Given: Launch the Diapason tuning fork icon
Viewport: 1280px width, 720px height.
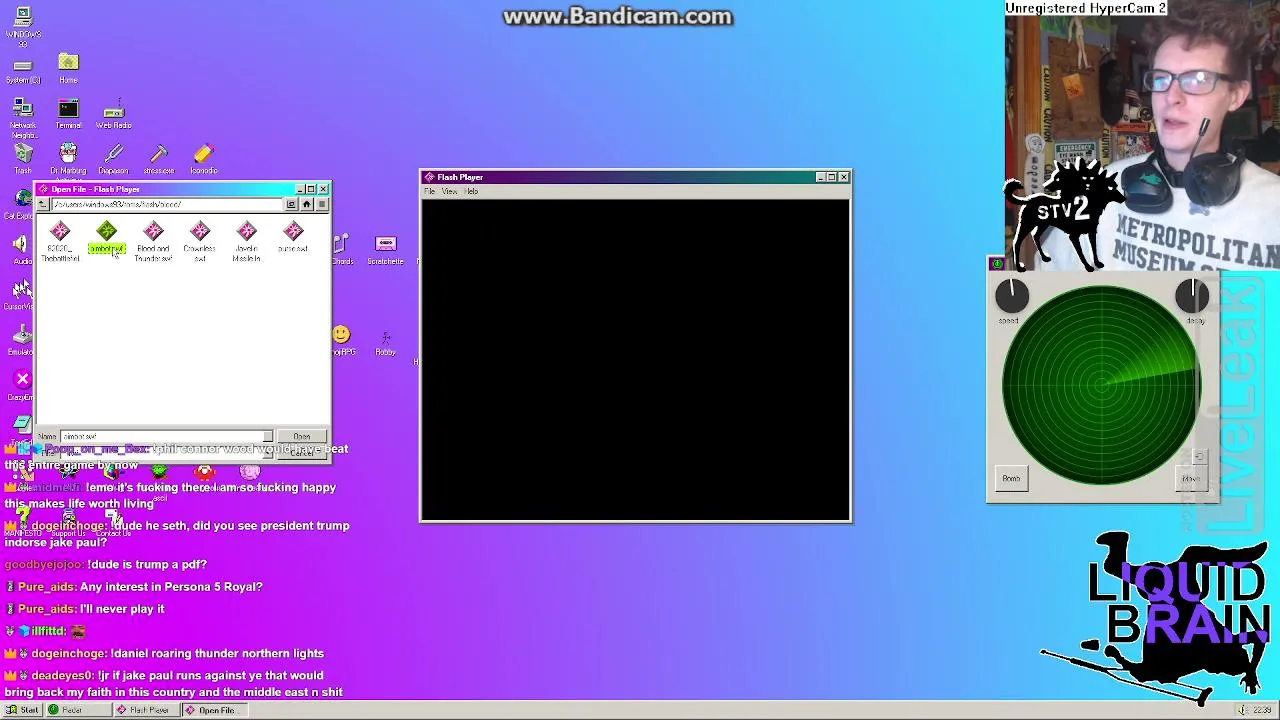Looking at the screenshot, I should [113, 158].
